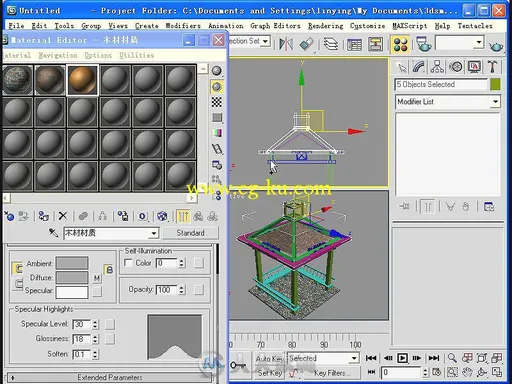Click the Align tool icon

(x=307, y=44)
